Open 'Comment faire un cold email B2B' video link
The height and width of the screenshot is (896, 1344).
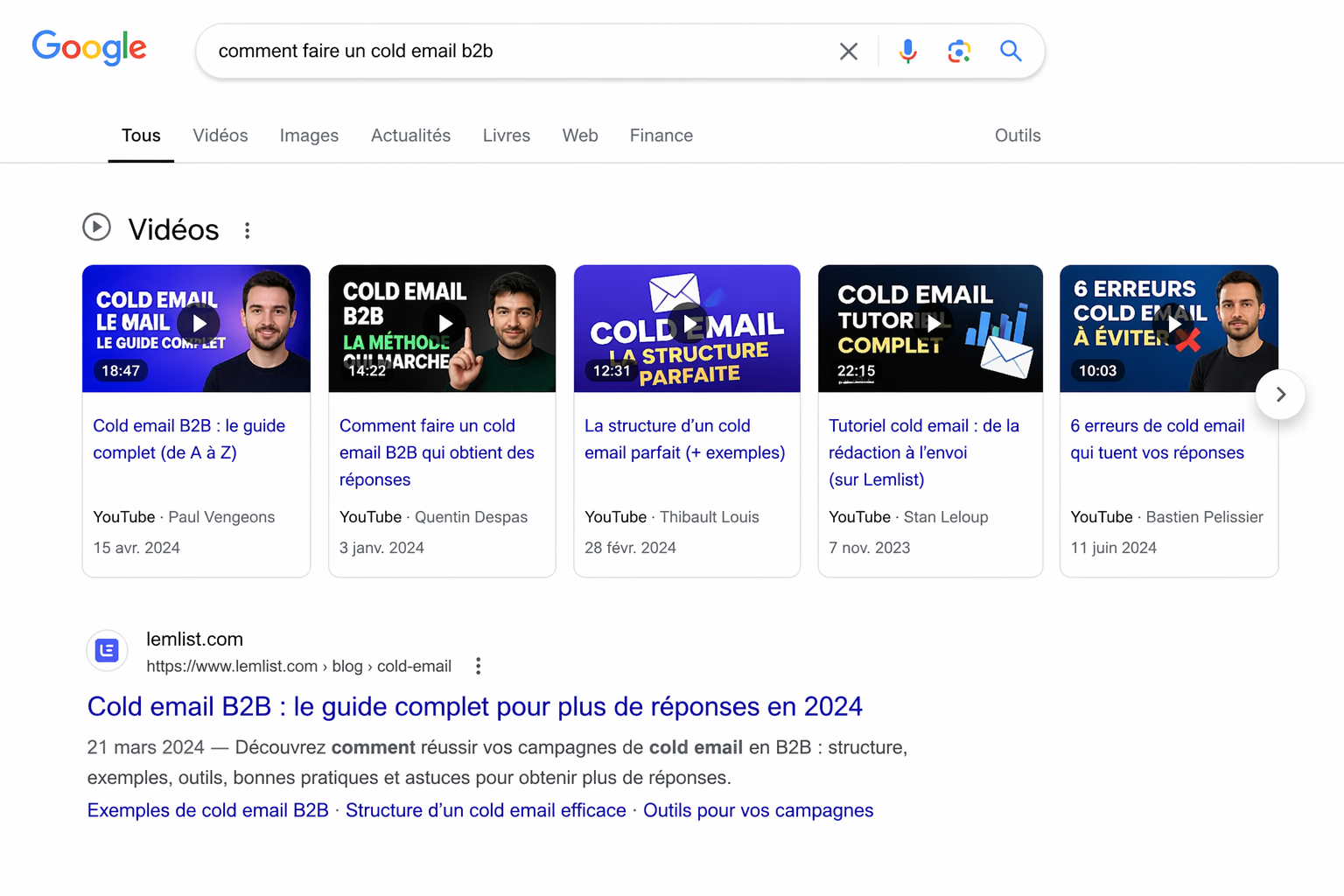pyautogui.click(x=437, y=452)
